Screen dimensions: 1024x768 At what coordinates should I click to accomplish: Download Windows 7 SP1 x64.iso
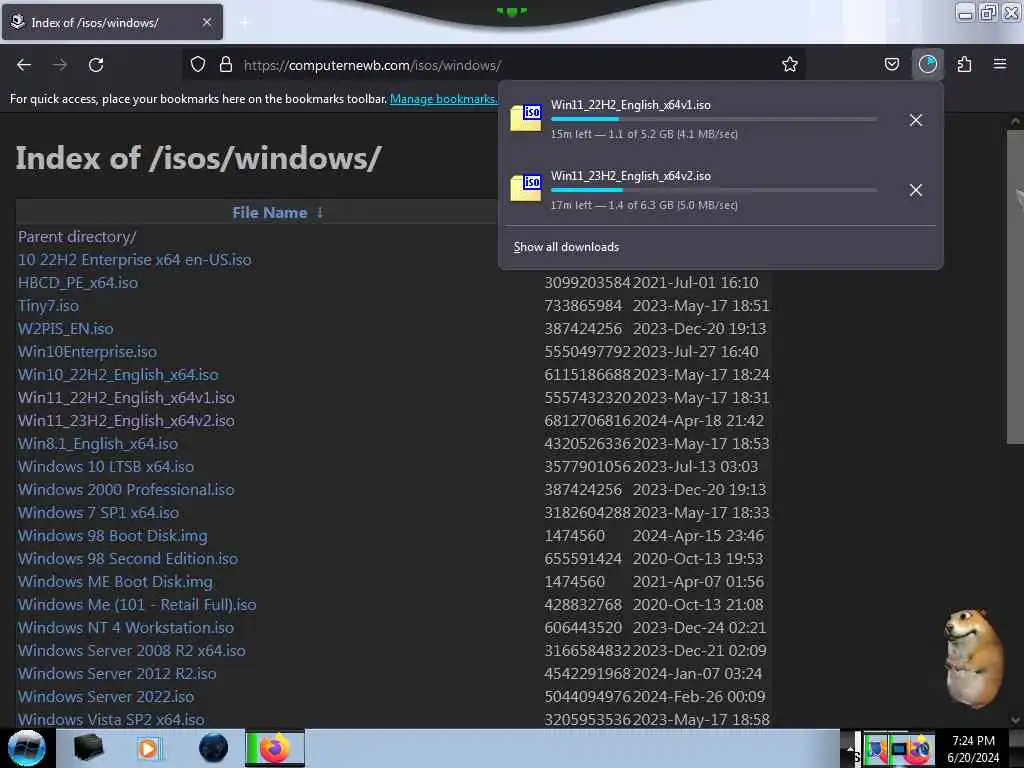click(99, 513)
